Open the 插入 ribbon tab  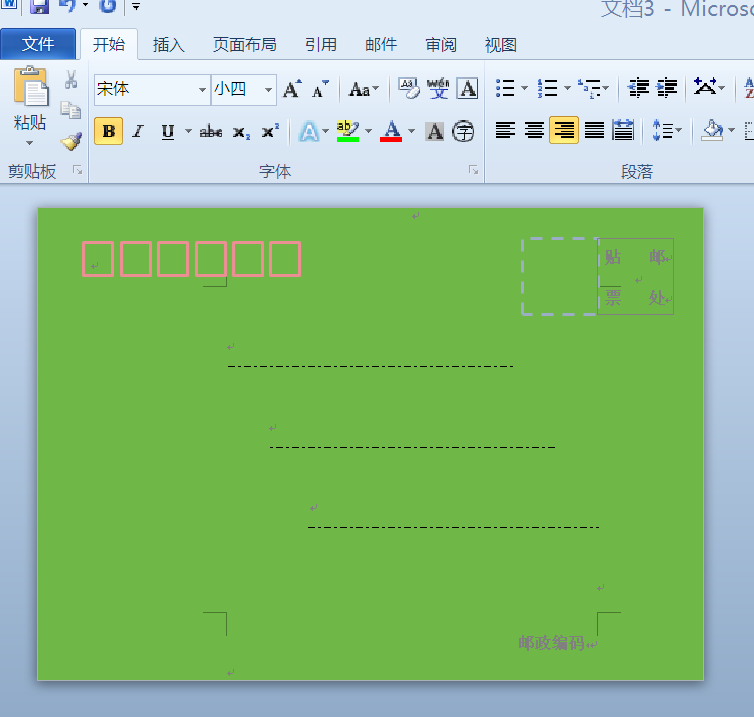(x=168, y=45)
